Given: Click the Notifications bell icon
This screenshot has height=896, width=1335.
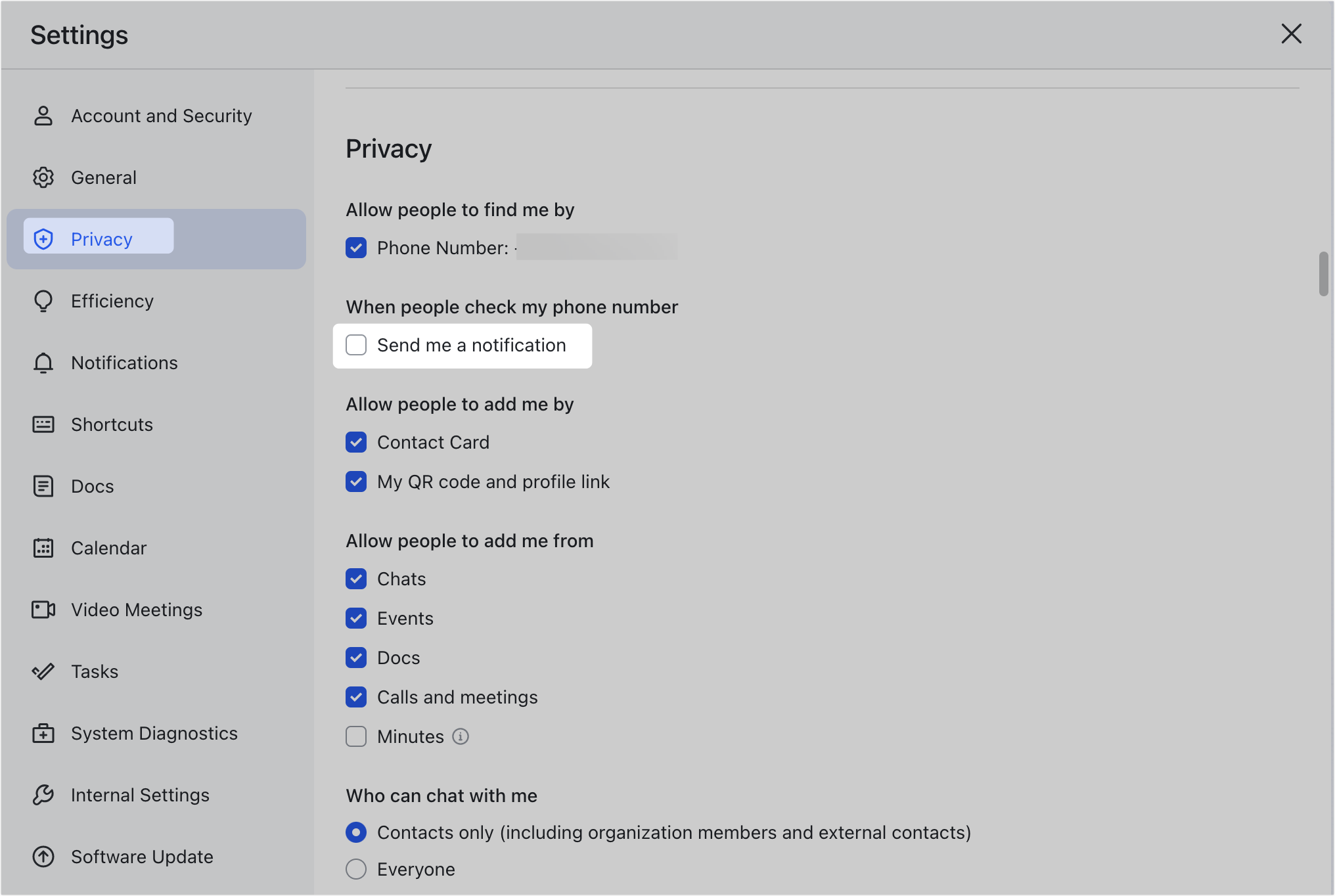Looking at the screenshot, I should [x=43, y=363].
